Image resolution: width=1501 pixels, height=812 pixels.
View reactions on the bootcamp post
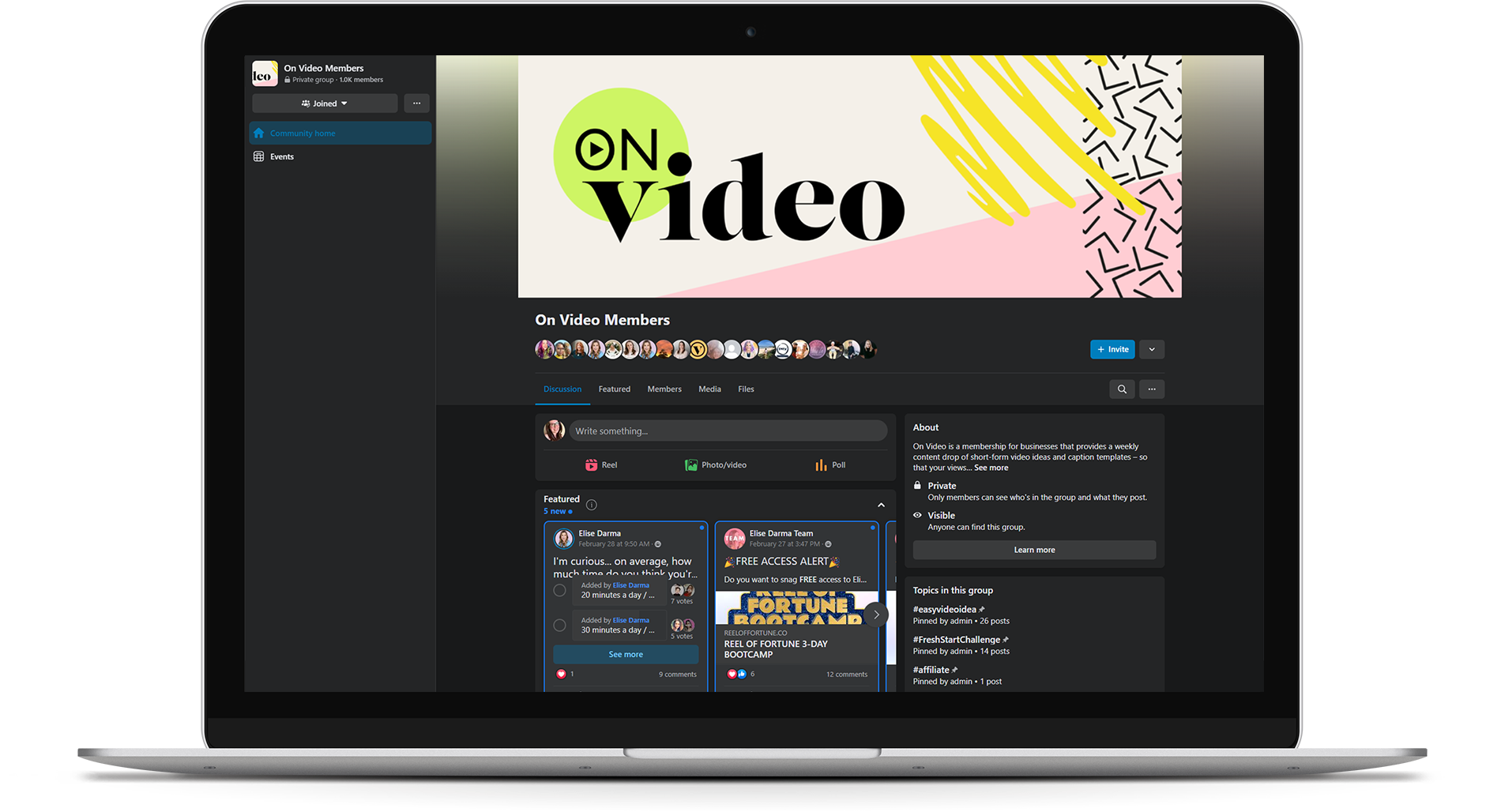tap(737, 674)
